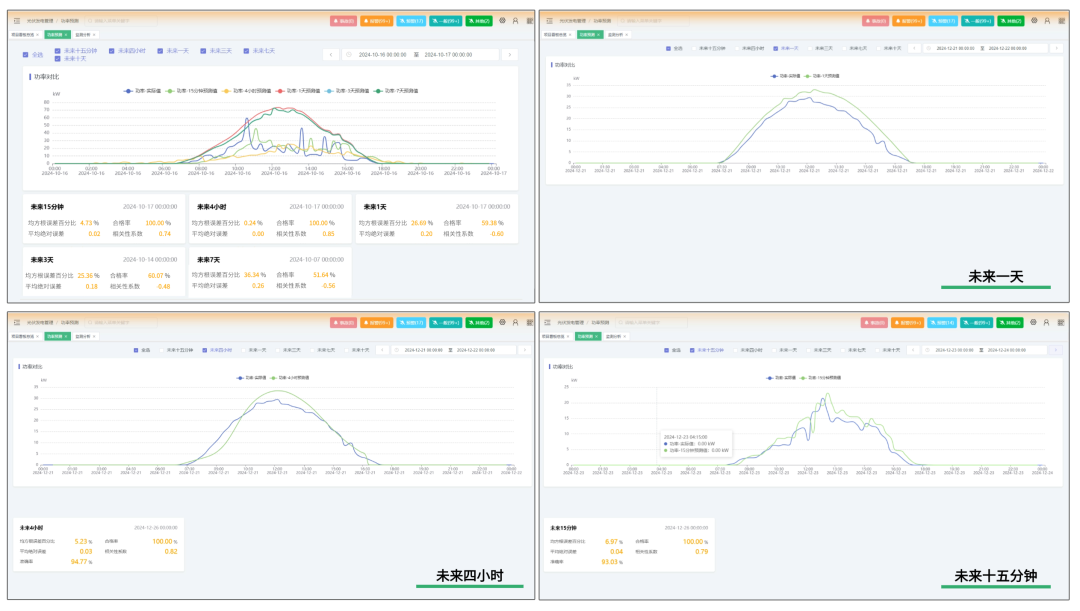The width and height of the screenshot is (1080, 611).
Task: Click orange 报警 button in 未来一天 panel
Action: point(908,21)
